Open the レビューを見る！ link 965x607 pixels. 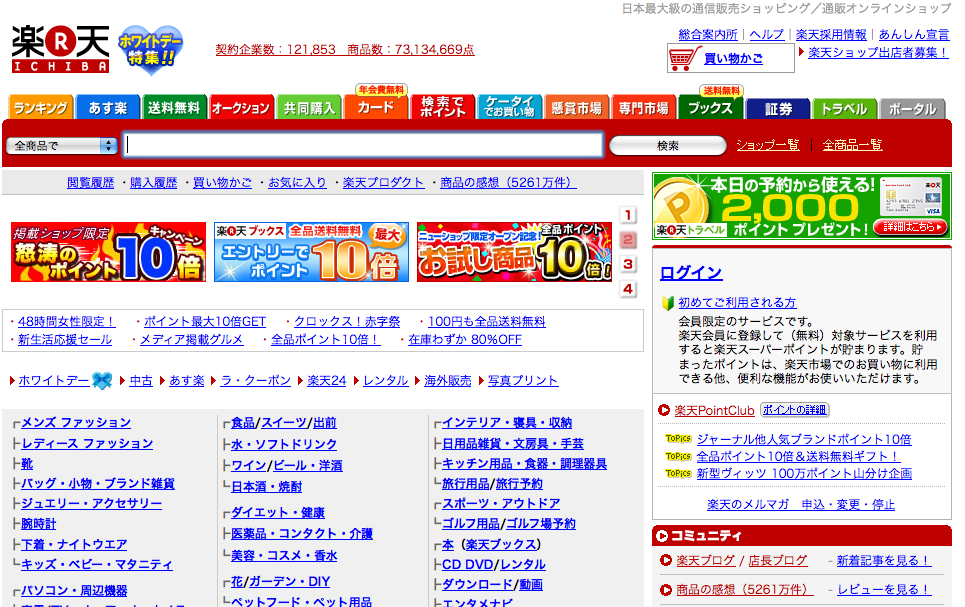(x=883, y=590)
